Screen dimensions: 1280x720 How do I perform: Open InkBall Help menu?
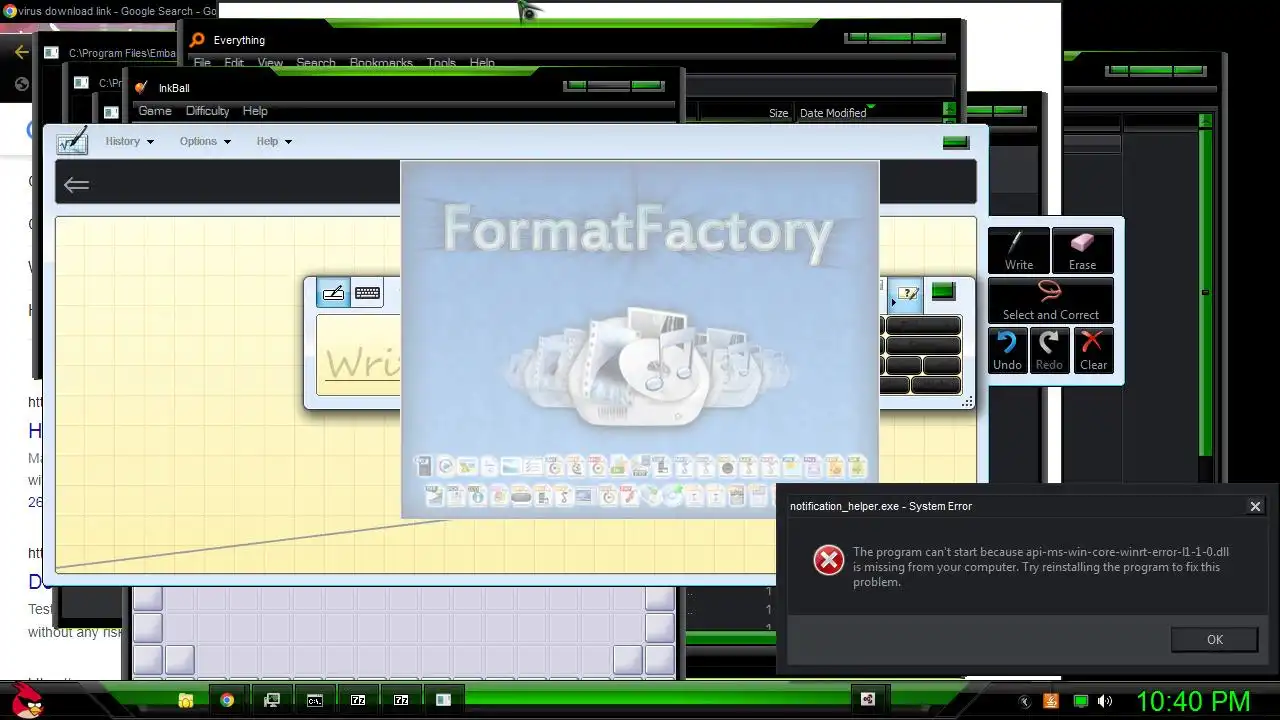coord(255,111)
